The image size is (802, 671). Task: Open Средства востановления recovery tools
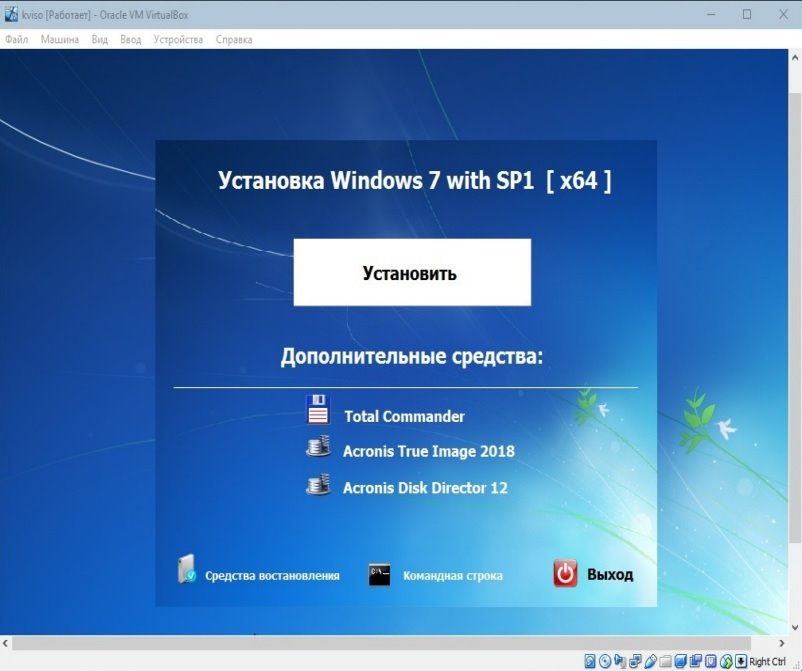(x=272, y=576)
